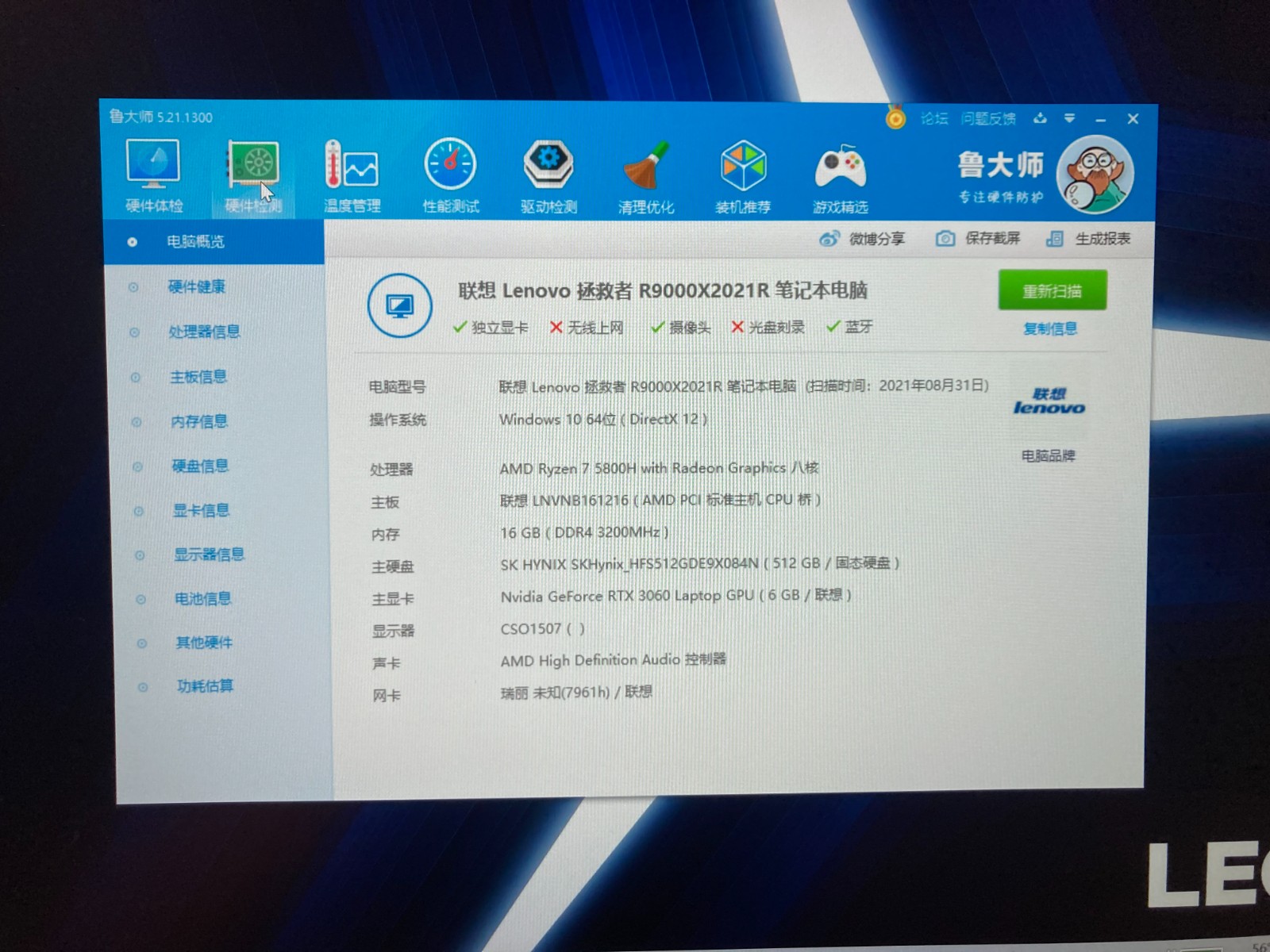Image resolution: width=1270 pixels, height=952 pixels.
Task: Select 显示器信息 in sidebar
Action: 209,555
